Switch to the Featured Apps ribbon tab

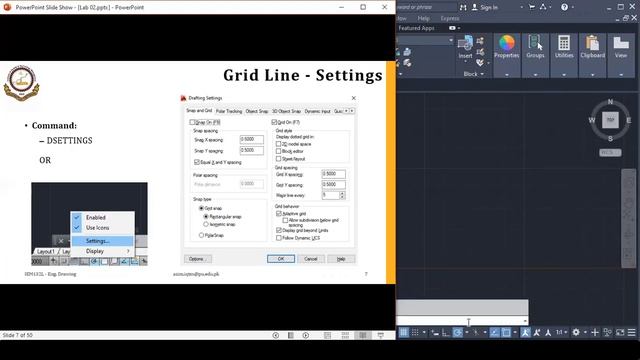point(416,28)
